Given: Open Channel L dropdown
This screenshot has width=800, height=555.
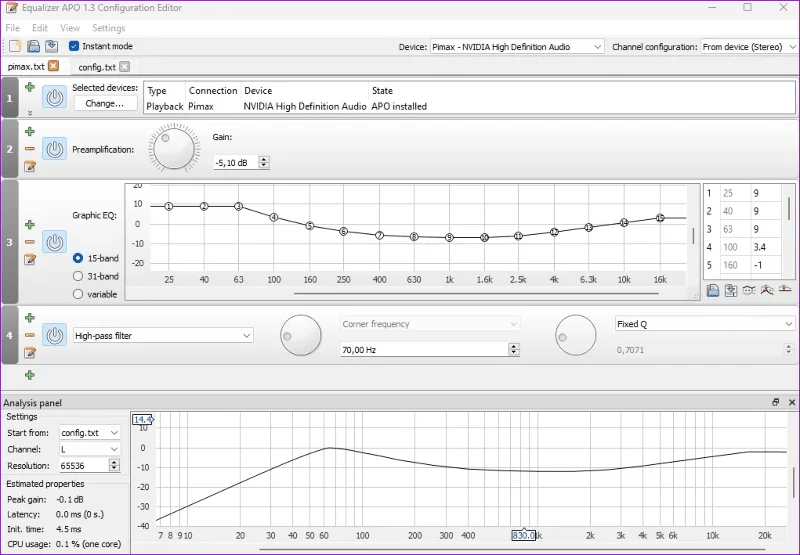Looking at the screenshot, I should pos(90,449).
